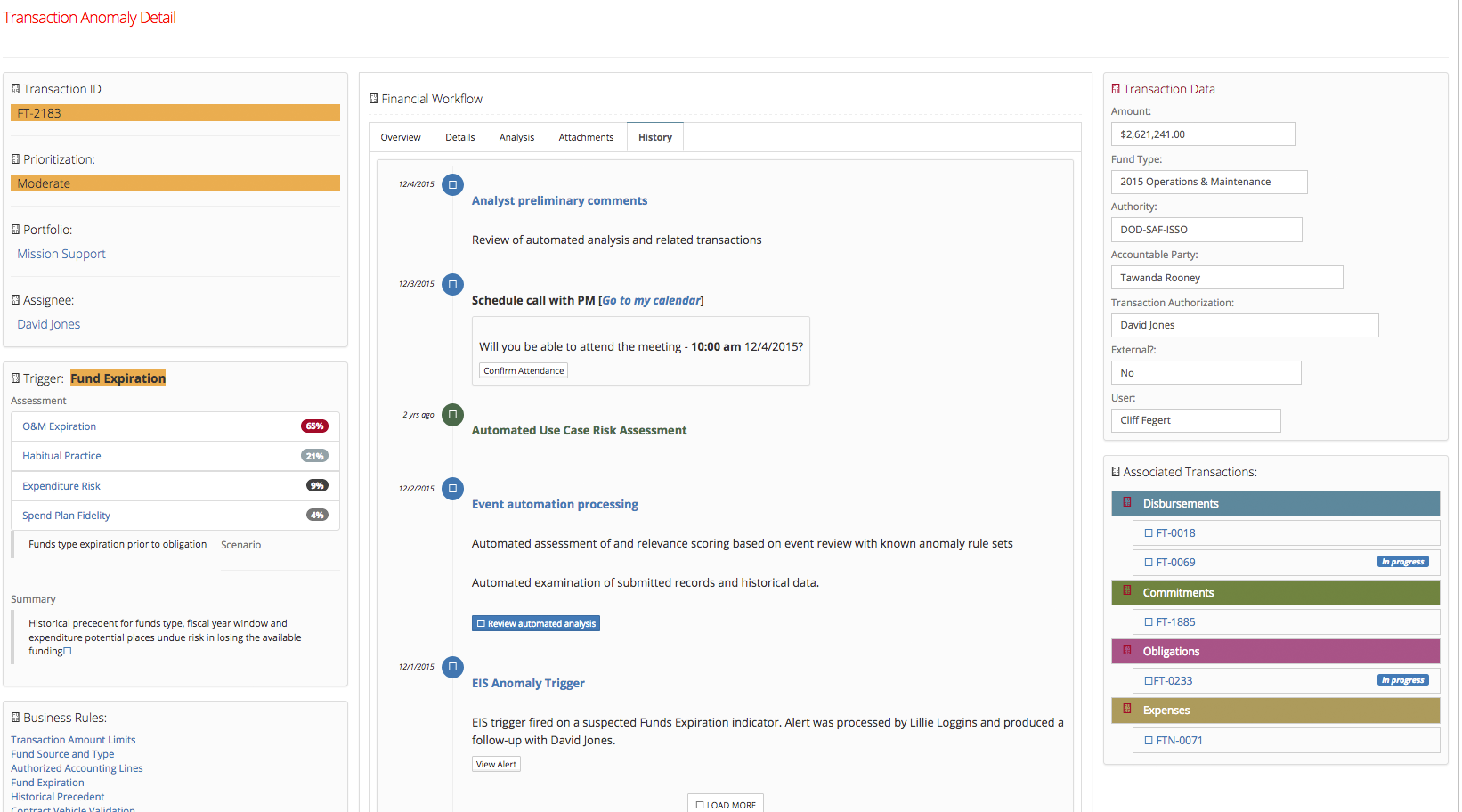Open the Mission Support portfolio link
This screenshot has width=1462, height=812.
pos(61,254)
